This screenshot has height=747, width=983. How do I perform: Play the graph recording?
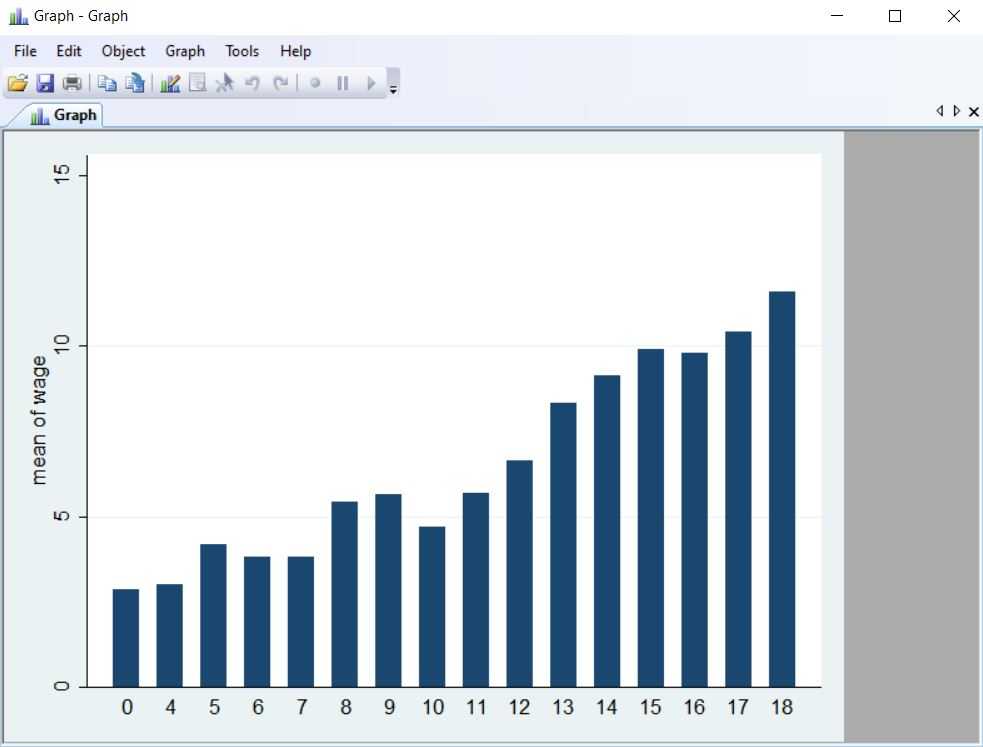pyautogui.click(x=370, y=83)
